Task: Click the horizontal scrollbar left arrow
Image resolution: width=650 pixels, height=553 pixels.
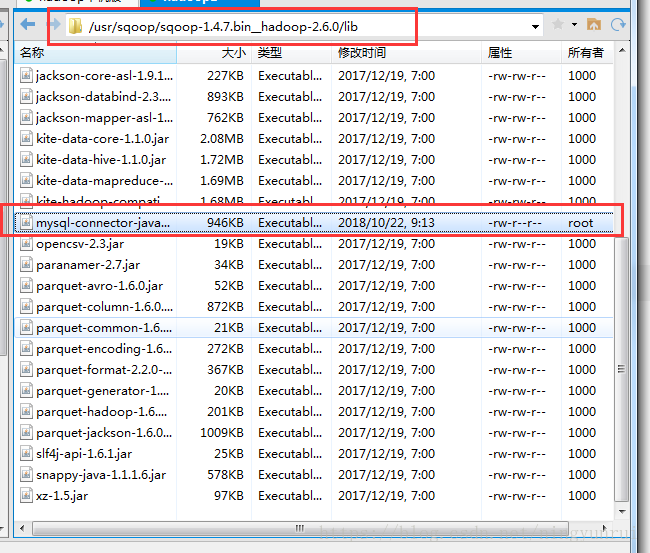Action: coord(22,528)
